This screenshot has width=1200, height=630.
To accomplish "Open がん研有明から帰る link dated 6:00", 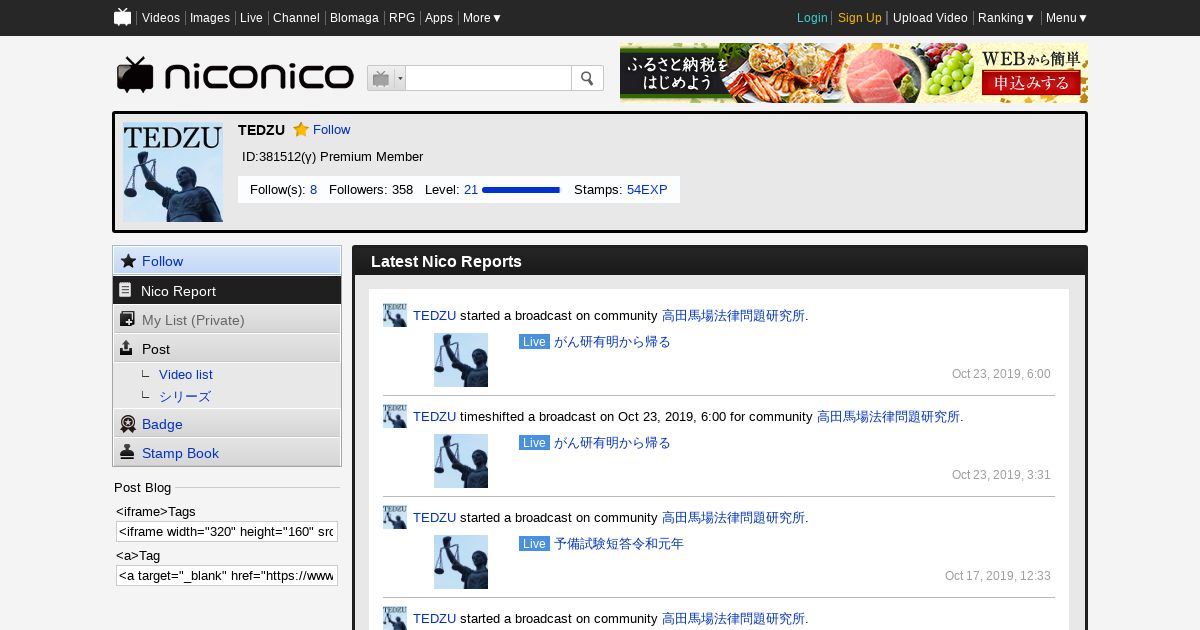I will pos(612,342).
